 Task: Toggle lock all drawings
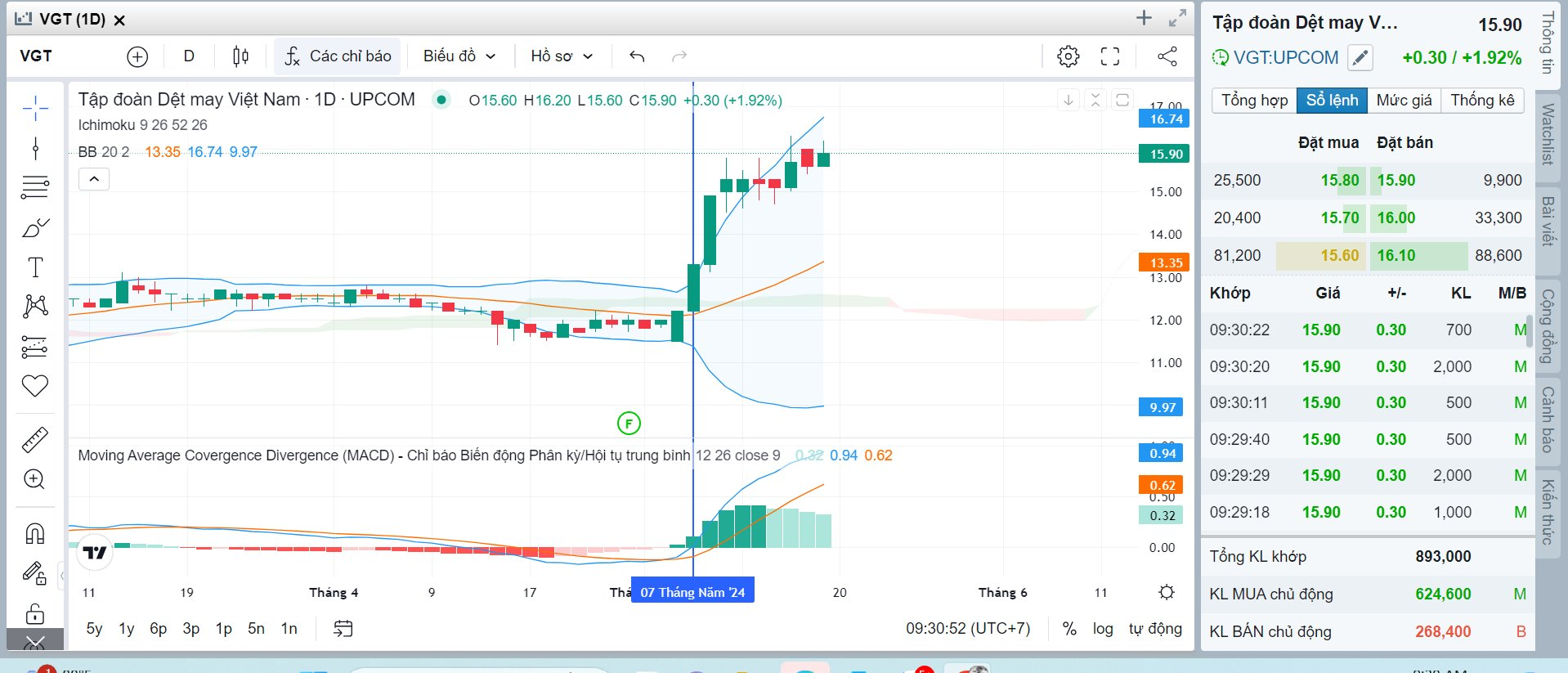tap(35, 612)
